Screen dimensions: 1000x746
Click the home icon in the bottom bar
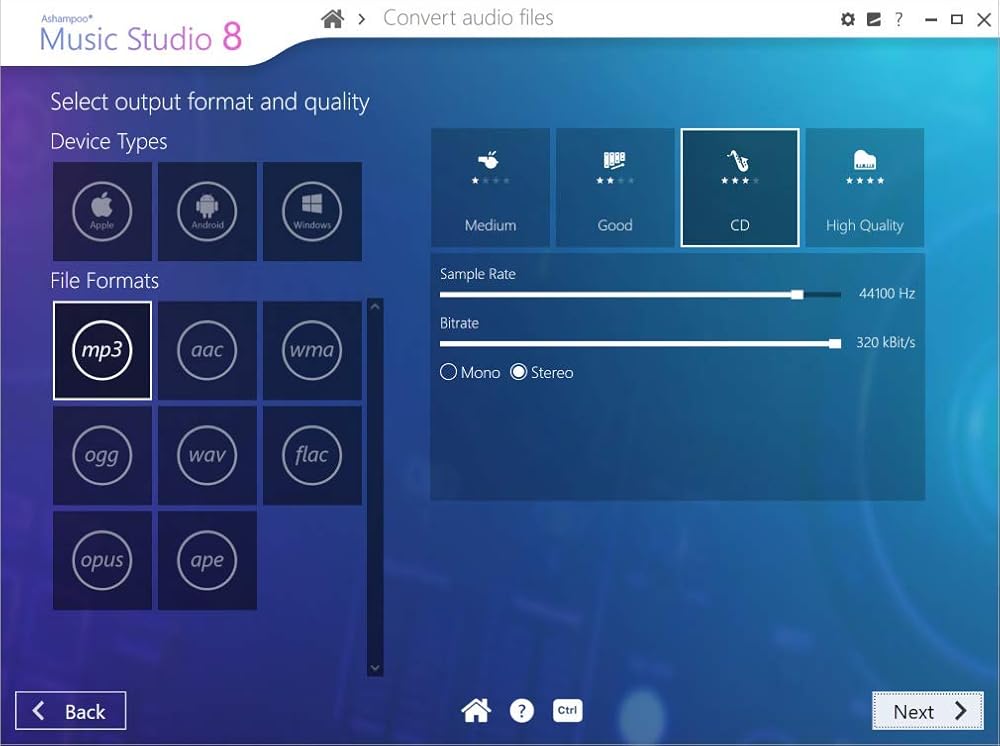coord(476,711)
